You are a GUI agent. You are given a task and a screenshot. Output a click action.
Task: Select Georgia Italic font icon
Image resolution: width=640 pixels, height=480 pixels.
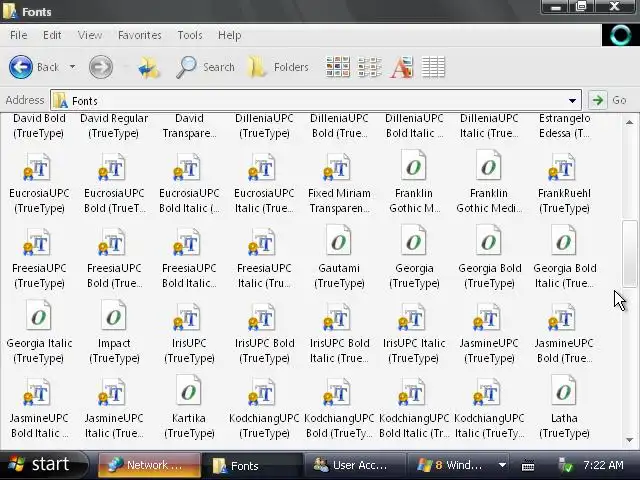pos(38,316)
